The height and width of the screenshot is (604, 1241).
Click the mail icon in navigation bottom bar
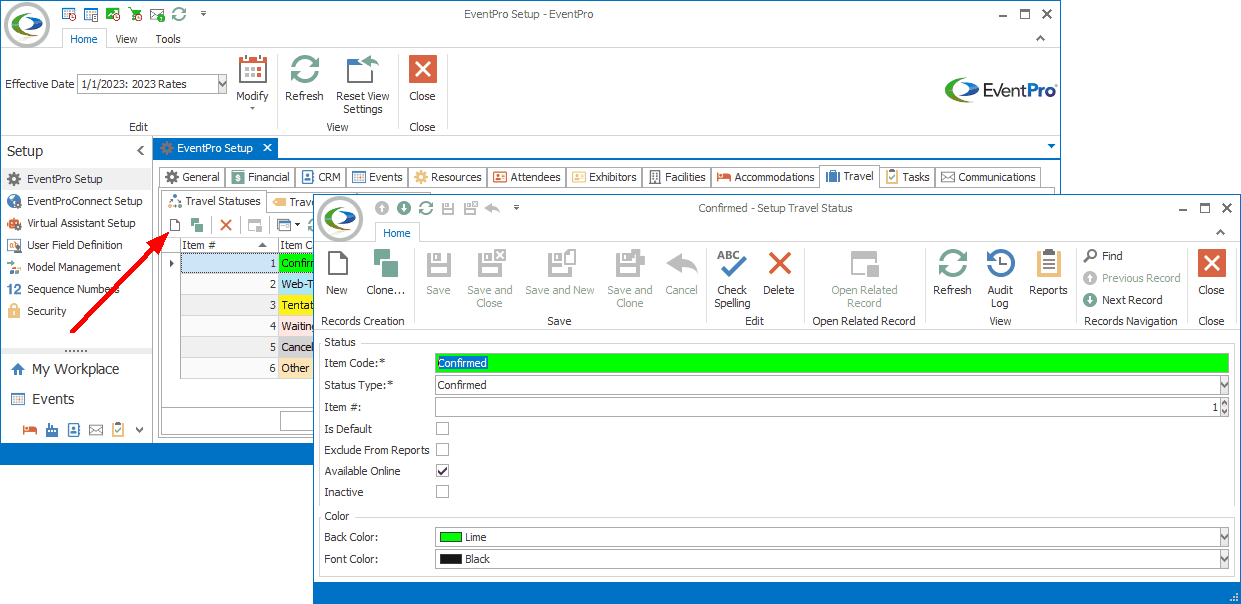click(96, 430)
